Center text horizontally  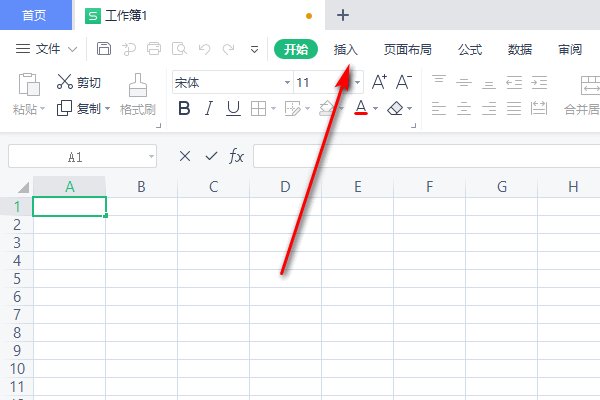464,109
